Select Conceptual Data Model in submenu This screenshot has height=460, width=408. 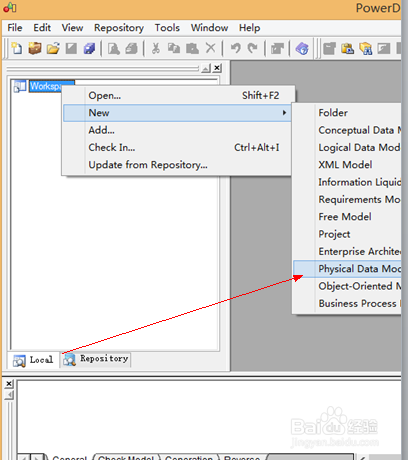(347, 130)
